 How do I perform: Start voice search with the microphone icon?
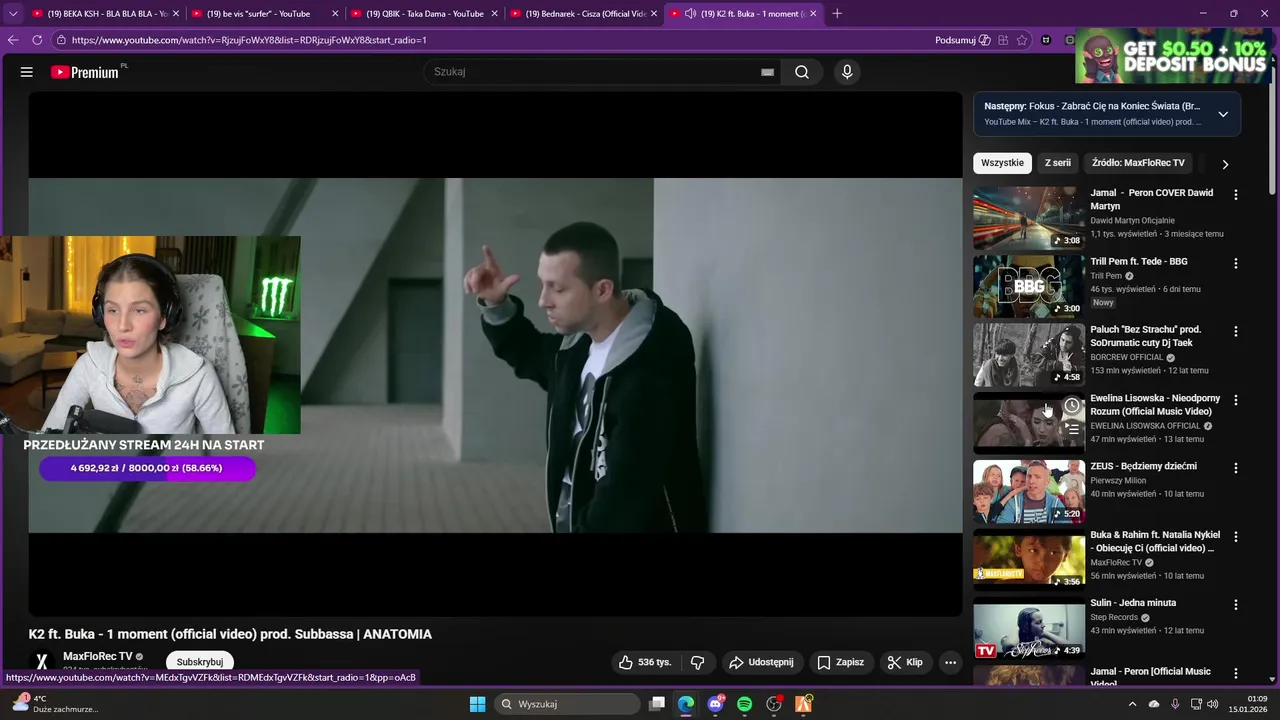(x=847, y=72)
